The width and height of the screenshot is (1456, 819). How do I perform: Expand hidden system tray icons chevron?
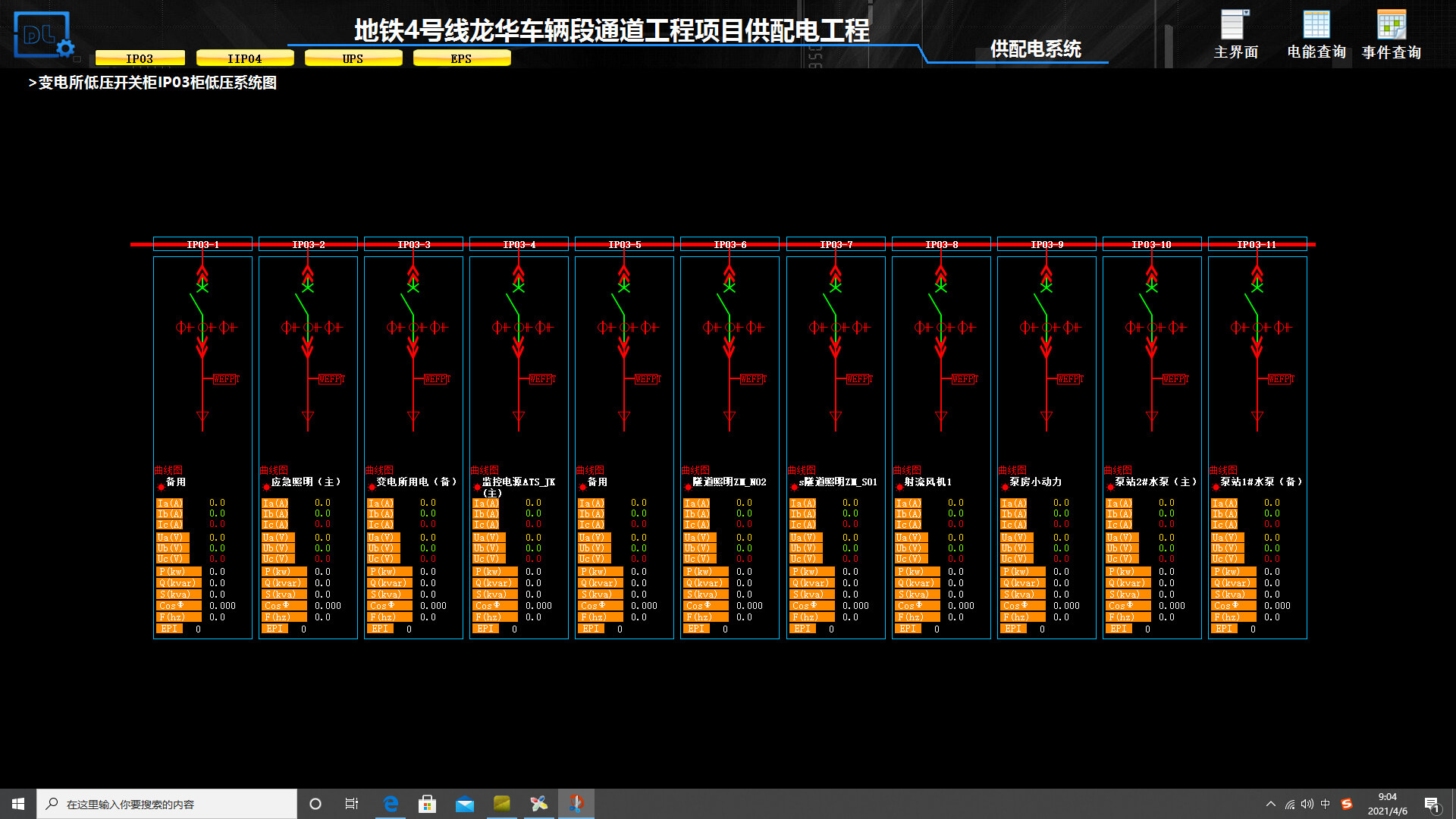pos(1271,804)
